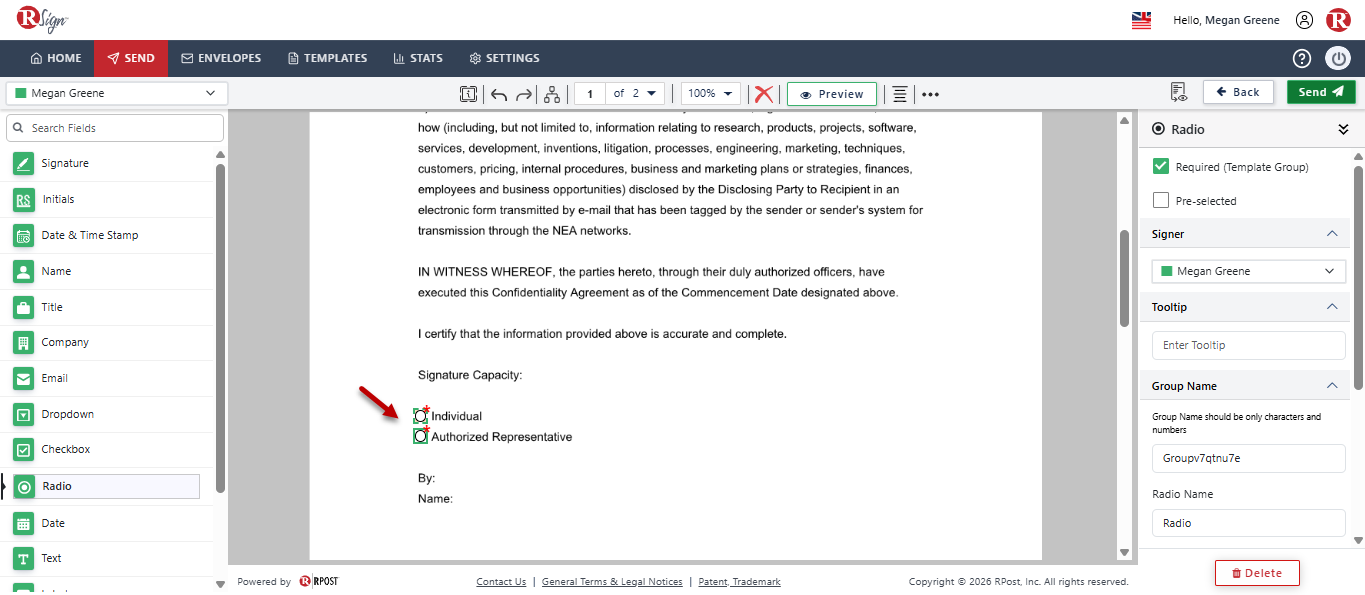Open the user profile icon
Viewport: 1365px width, 595px height.
click(x=1304, y=20)
